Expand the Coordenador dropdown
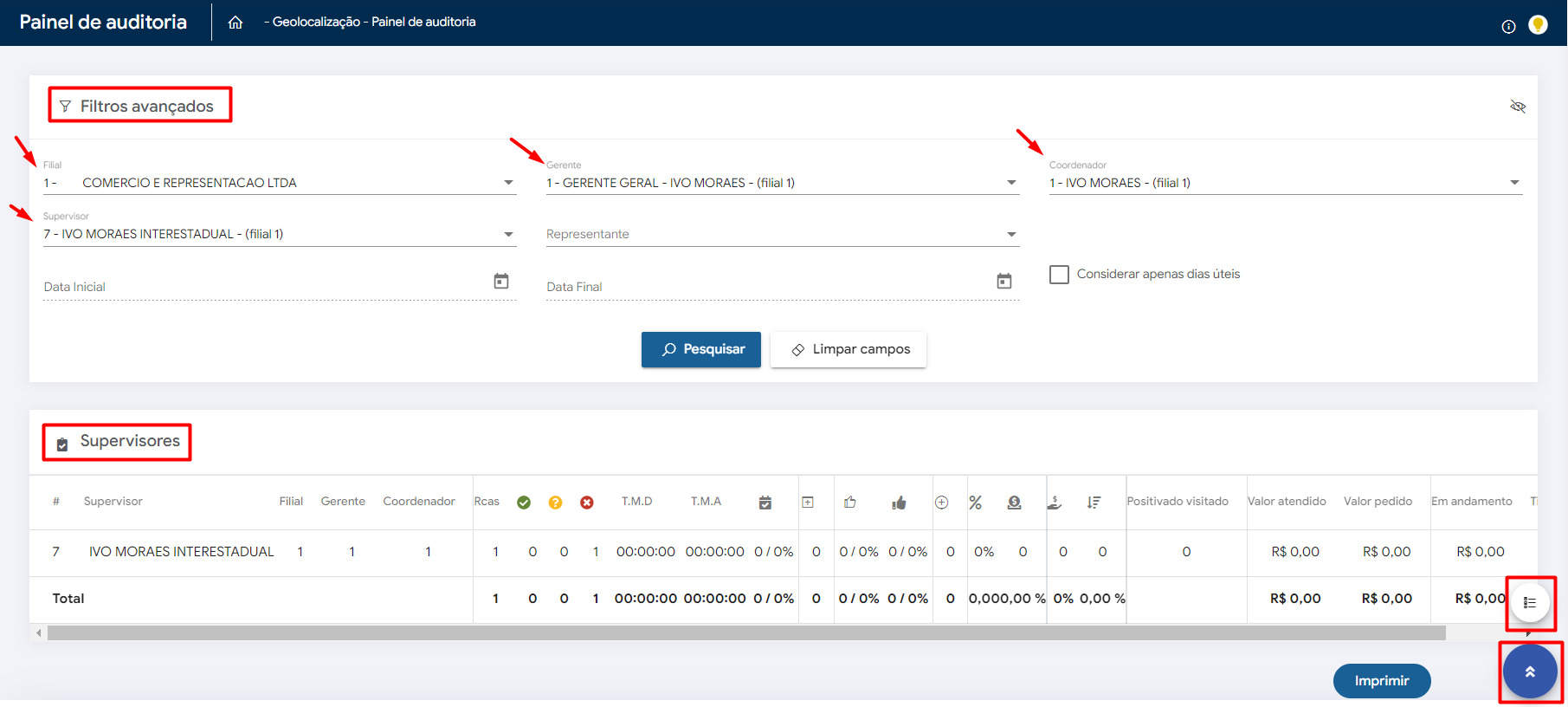Viewport: 1568px width, 707px height. [x=1514, y=183]
